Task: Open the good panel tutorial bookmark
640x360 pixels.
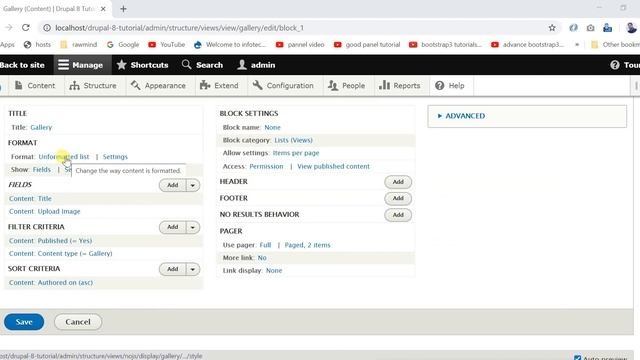Action: [x=367, y=44]
